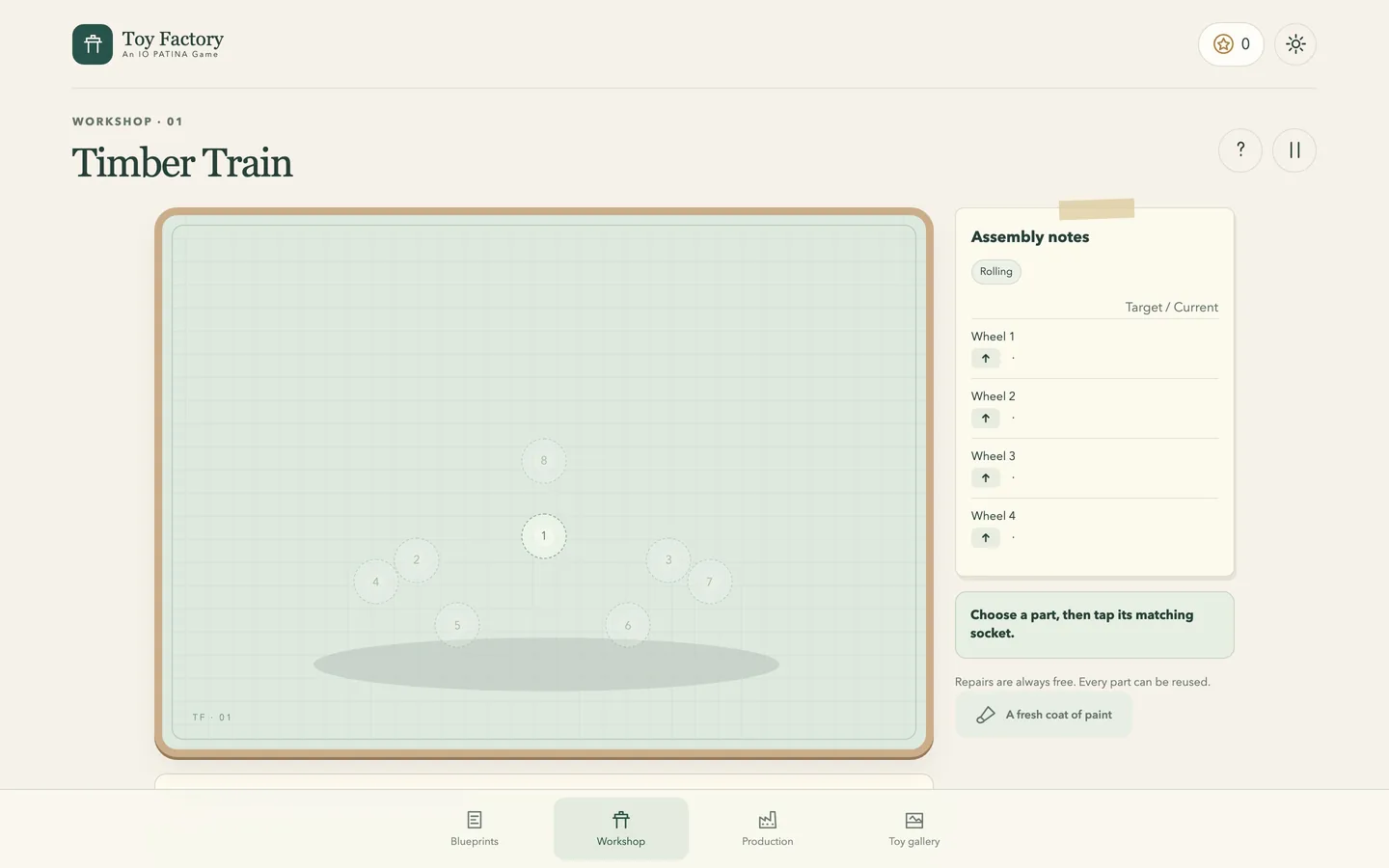Viewport: 1389px width, 868px height.
Task: Click the Wheel 1 up-arrow target icon
Action: pos(986,359)
